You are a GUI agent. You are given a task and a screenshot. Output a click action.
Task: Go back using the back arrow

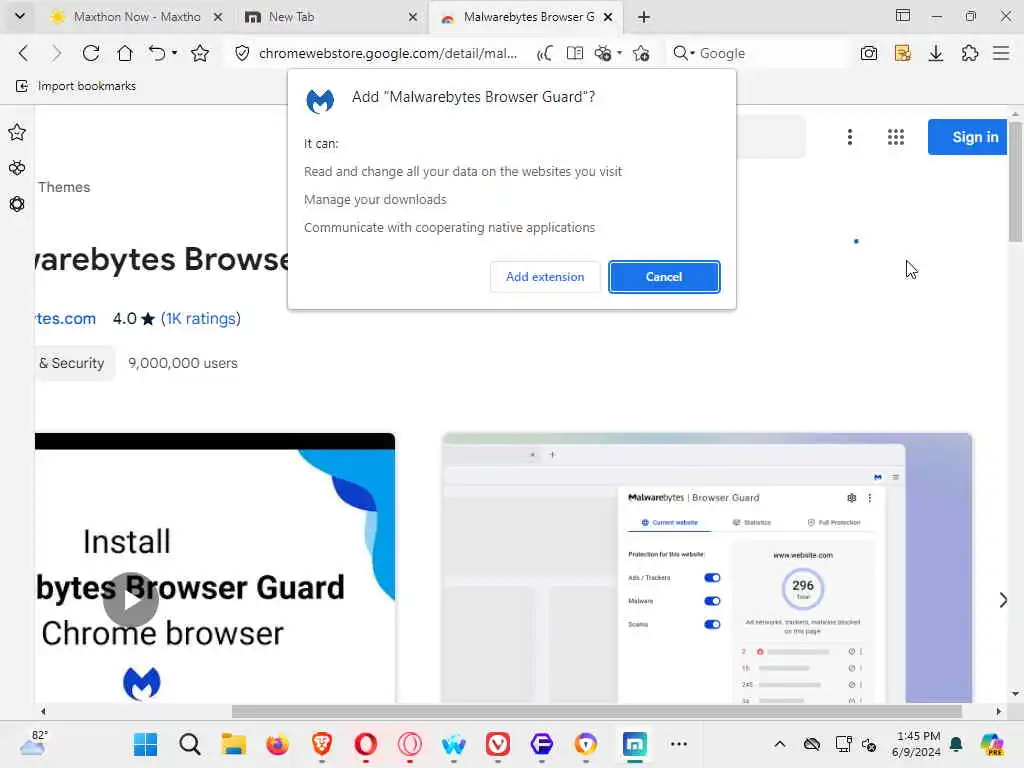tap(24, 53)
